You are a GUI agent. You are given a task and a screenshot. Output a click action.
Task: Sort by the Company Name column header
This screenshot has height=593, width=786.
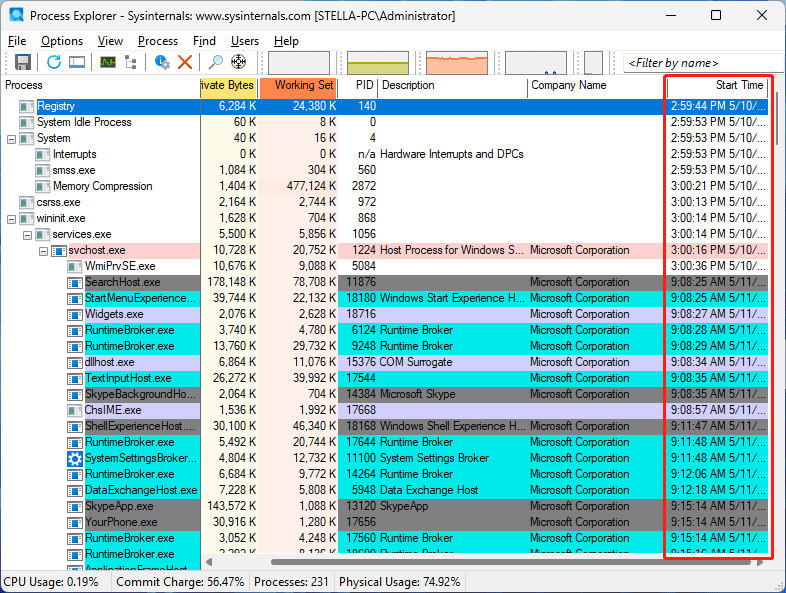pyautogui.click(x=597, y=85)
